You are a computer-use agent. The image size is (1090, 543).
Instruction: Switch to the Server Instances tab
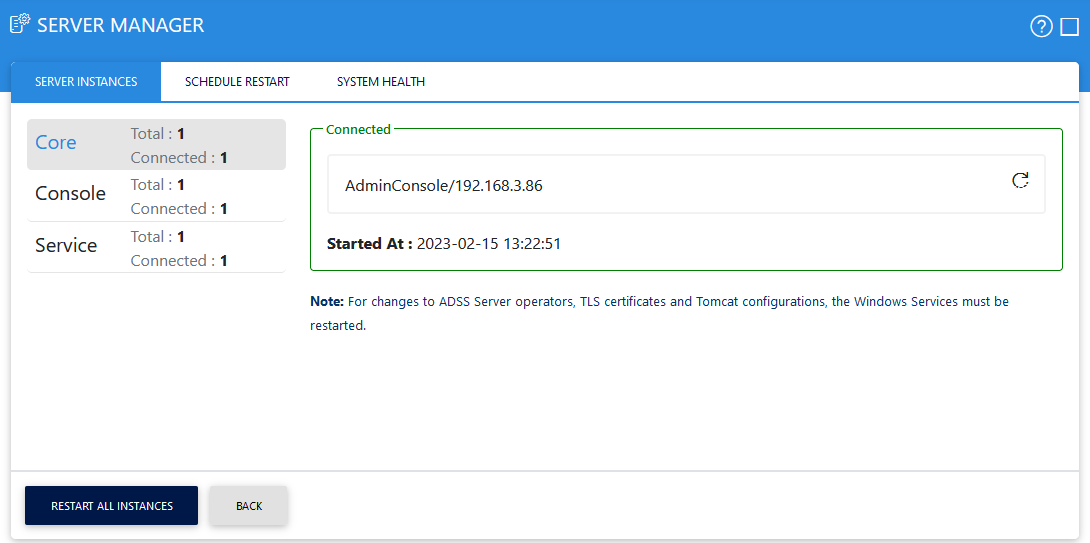pos(86,82)
